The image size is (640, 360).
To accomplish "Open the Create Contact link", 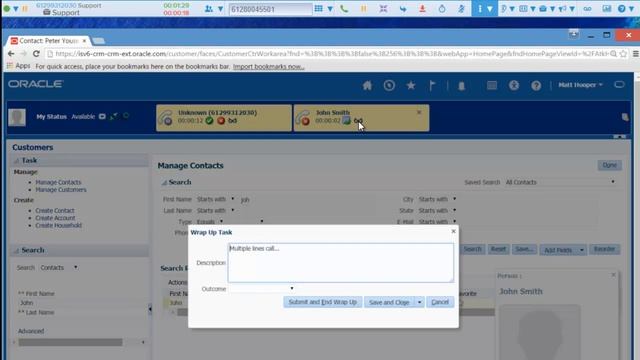I will (55, 211).
